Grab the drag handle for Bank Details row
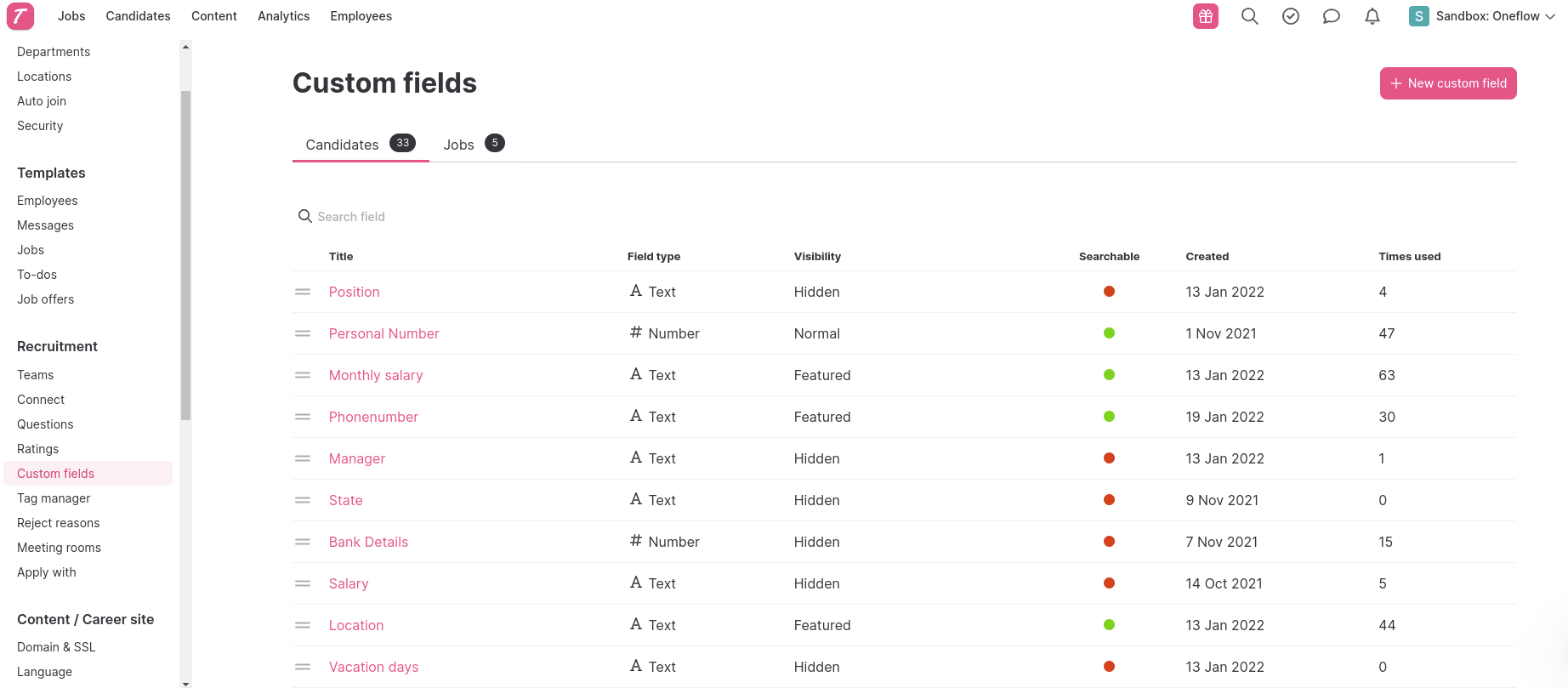 pos(303,542)
